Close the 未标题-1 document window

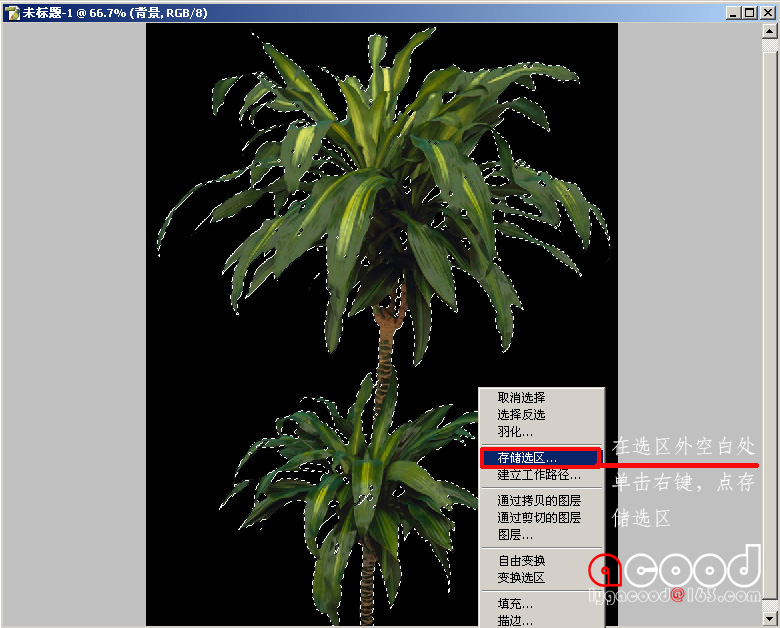click(x=768, y=13)
